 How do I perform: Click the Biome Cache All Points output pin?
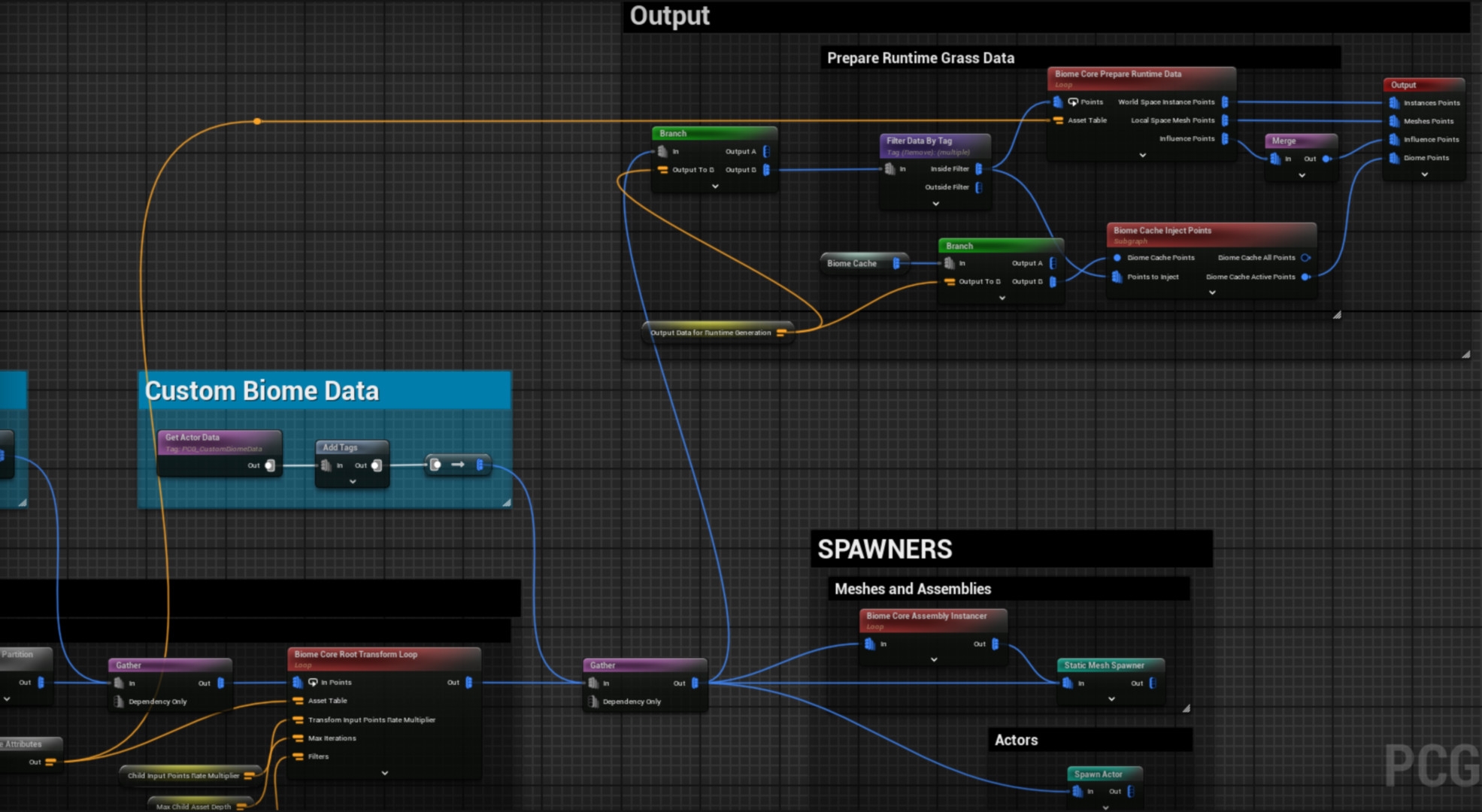click(x=1305, y=258)
